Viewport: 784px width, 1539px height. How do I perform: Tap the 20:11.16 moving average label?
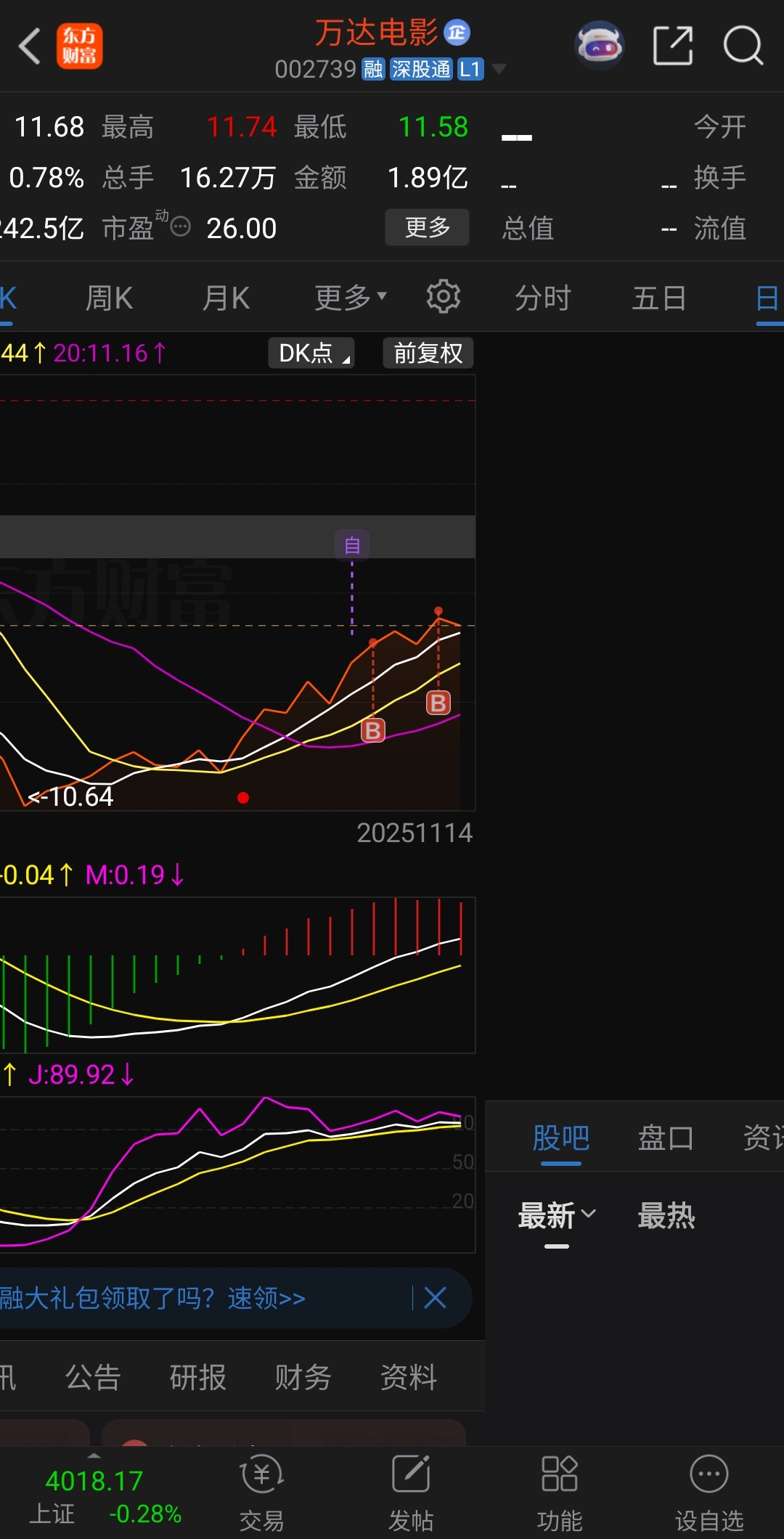tap(110, 354)
